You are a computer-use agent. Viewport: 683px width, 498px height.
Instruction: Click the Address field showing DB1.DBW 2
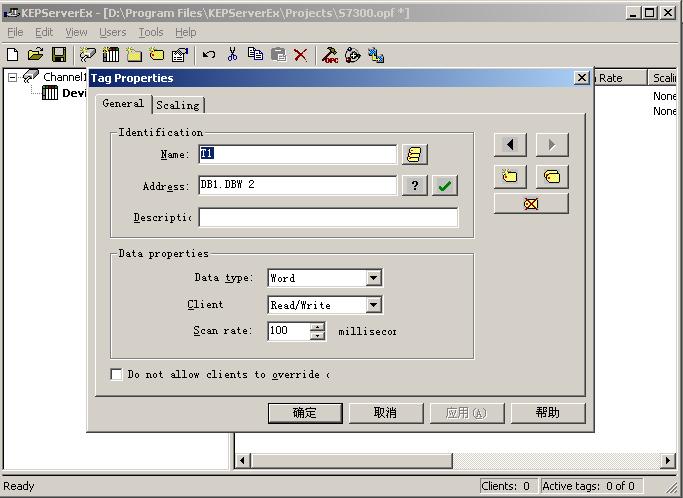(x=298, y=185)
